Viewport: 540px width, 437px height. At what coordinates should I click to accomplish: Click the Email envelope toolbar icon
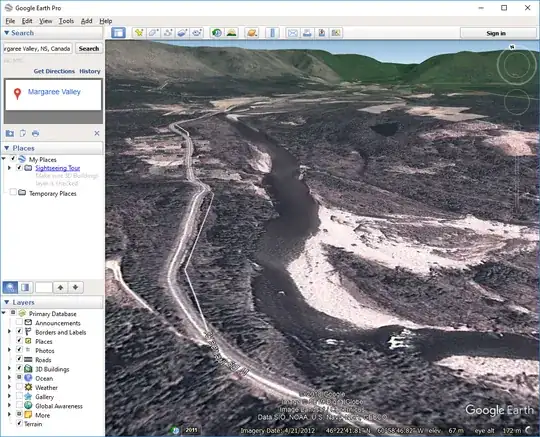point(292,33)
